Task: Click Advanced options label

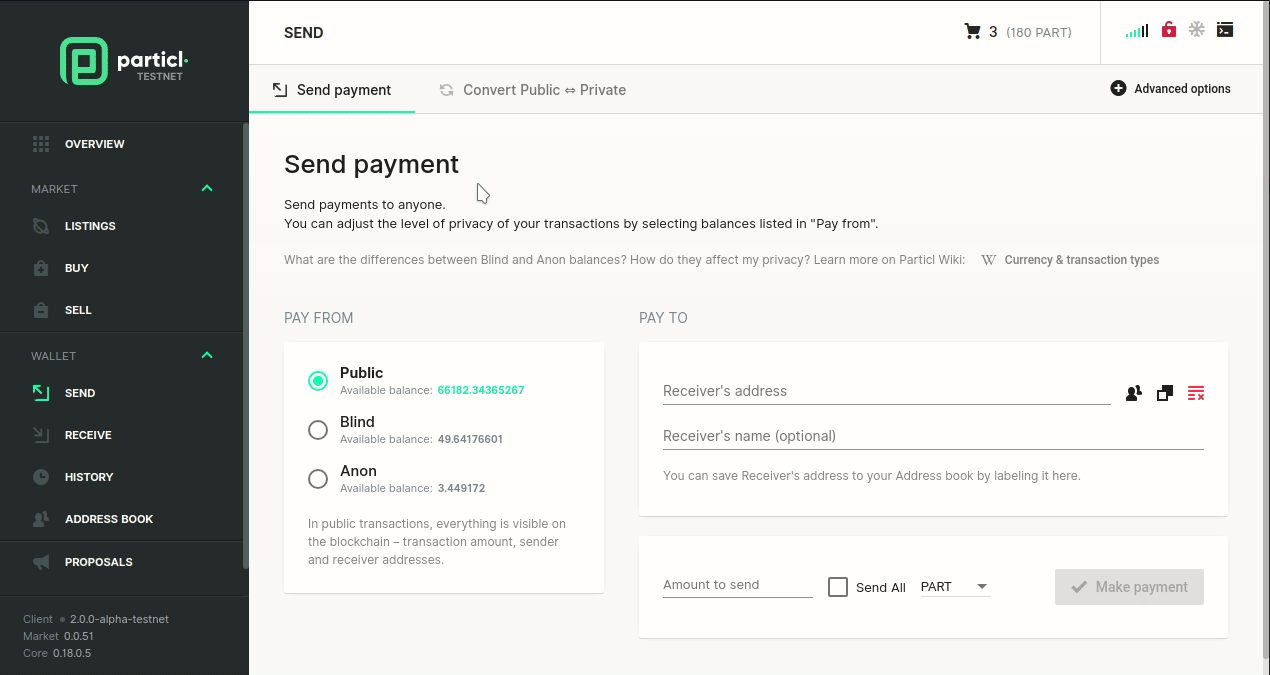Action: tap(1182, 89)
